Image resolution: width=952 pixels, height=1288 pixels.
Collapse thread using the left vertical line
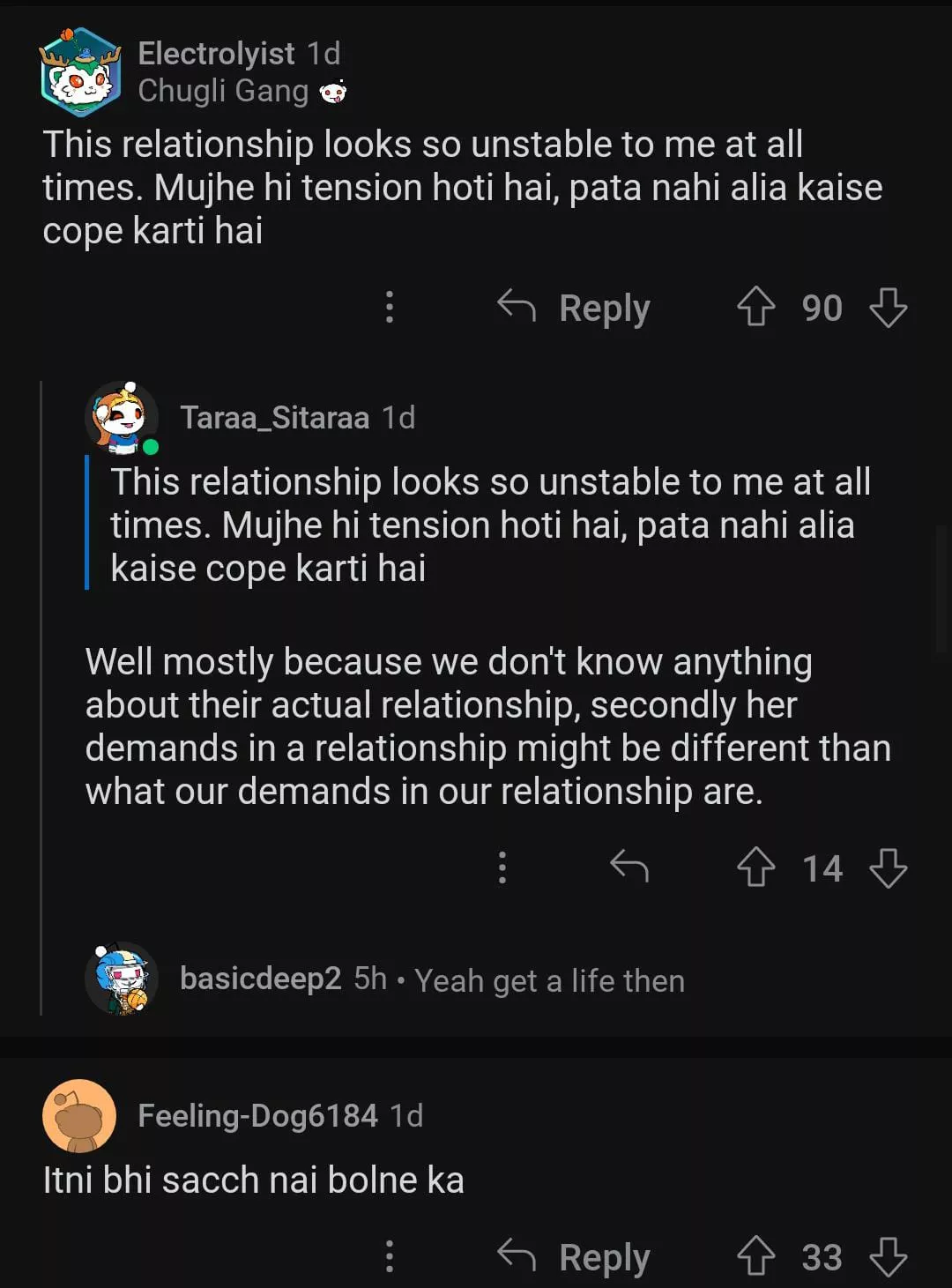tap(41, 696)
